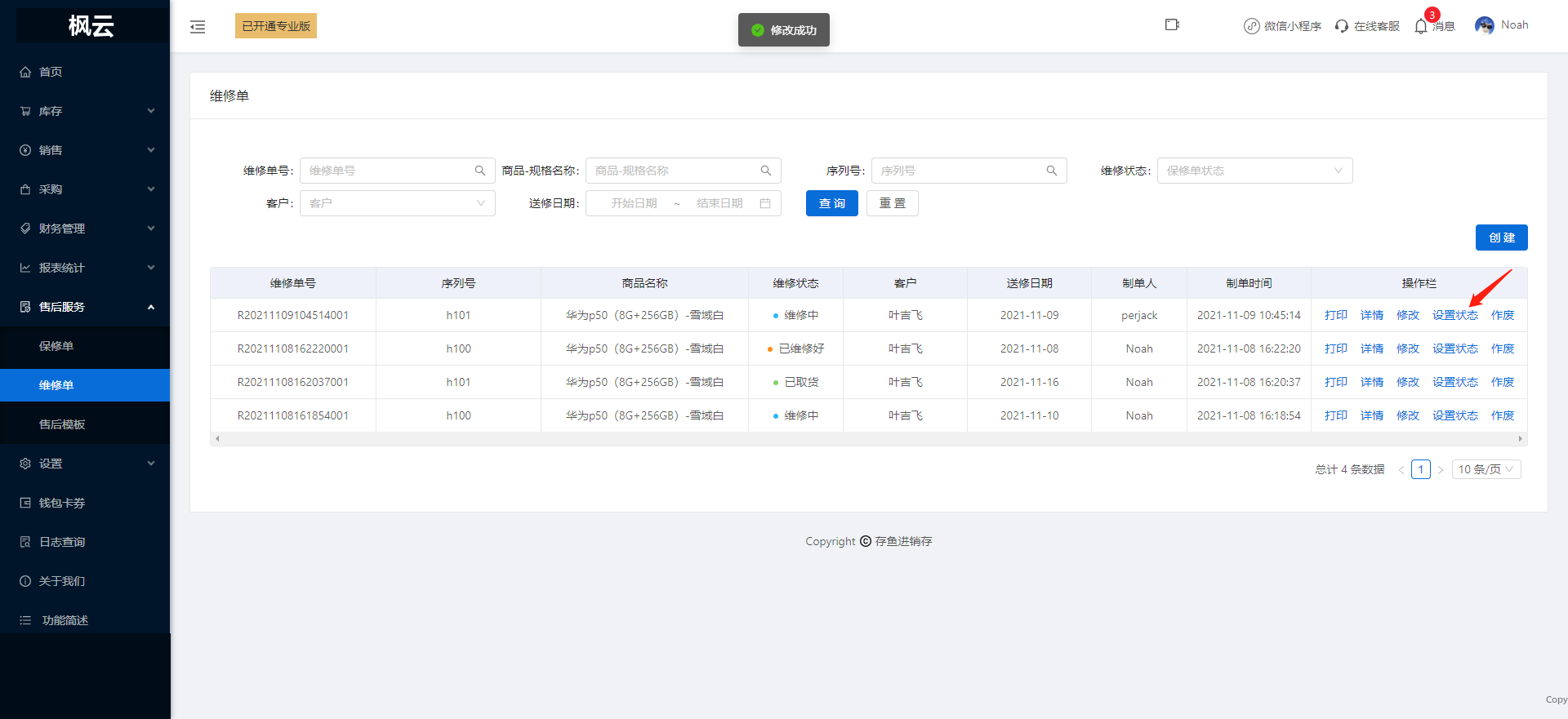
Task: Open the calendar icon for 送修日期
Action: point(765,203)
